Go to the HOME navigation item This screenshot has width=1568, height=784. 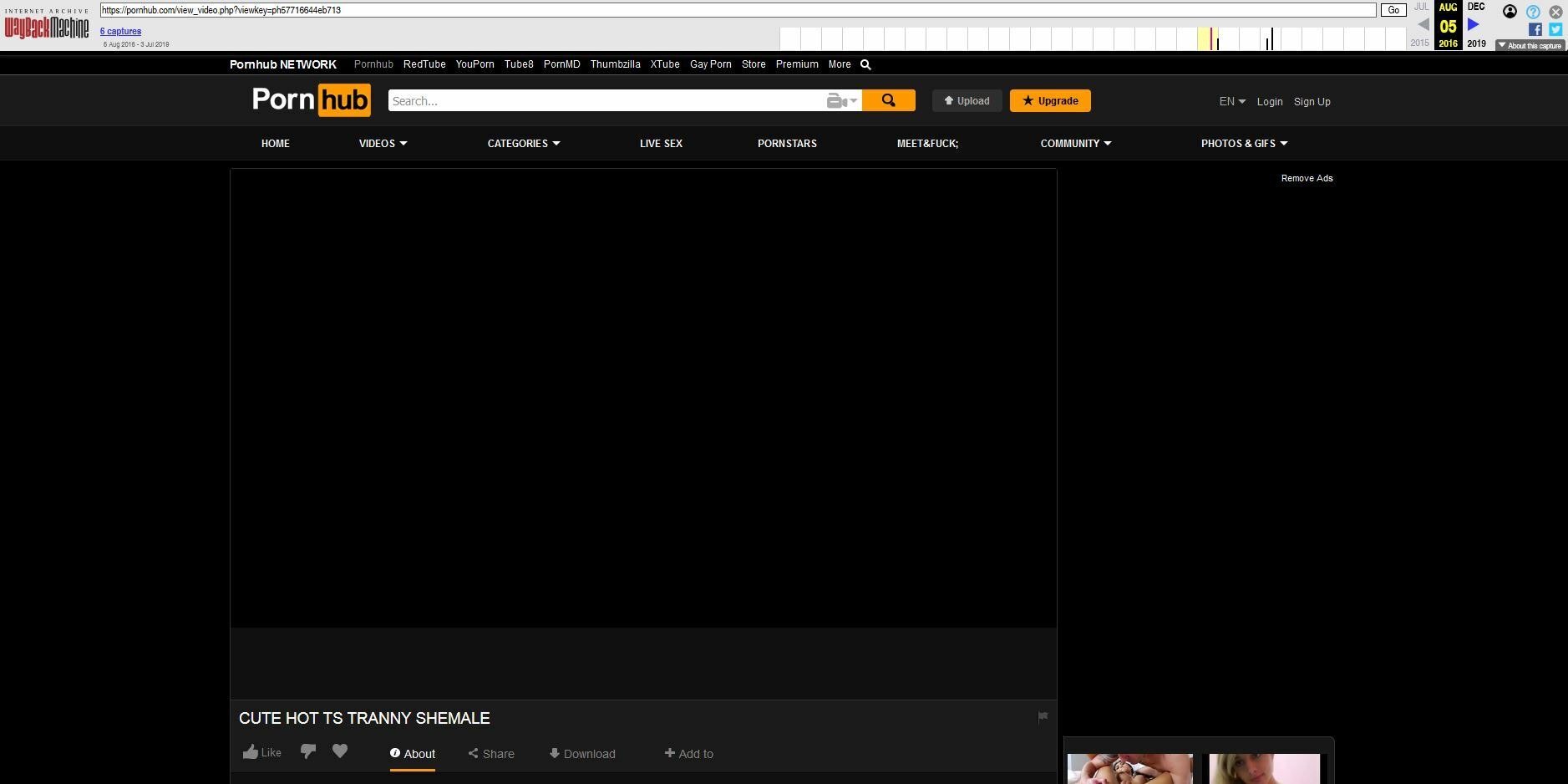tap(276, 144)
